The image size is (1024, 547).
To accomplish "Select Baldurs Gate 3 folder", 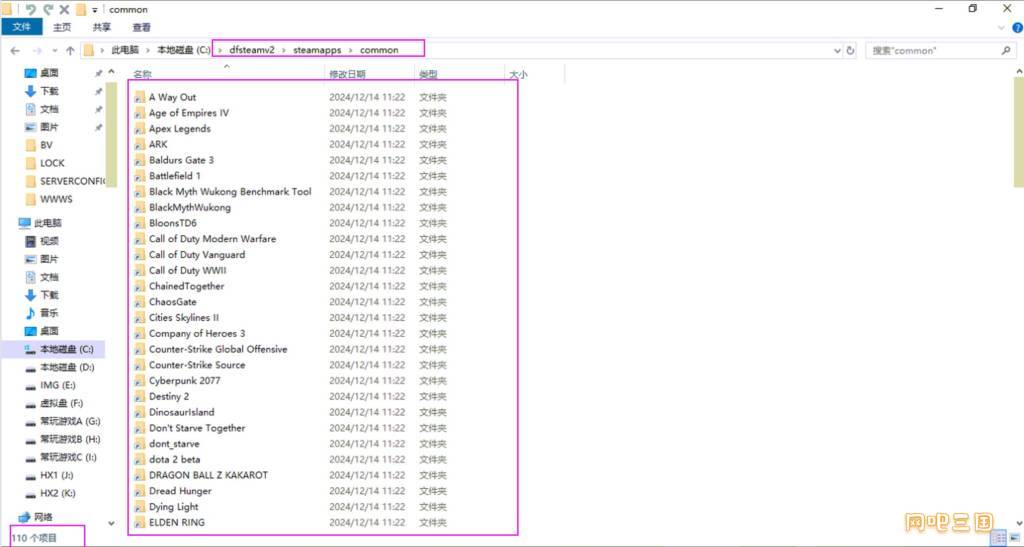I will point(182,160).
